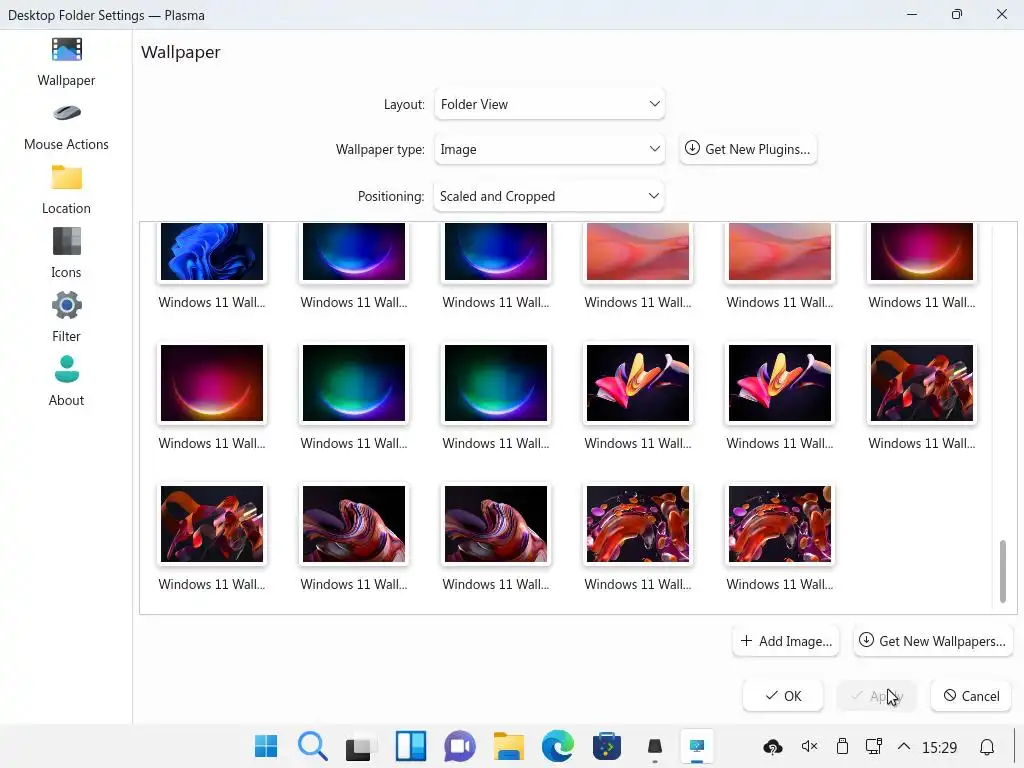Image resolution: width=1024 pixels, height=768 pixels.
Task: Expand Positioning dropdown set to Scaled and Cropped
Action: pyautogui.click(x=549, y=197)
